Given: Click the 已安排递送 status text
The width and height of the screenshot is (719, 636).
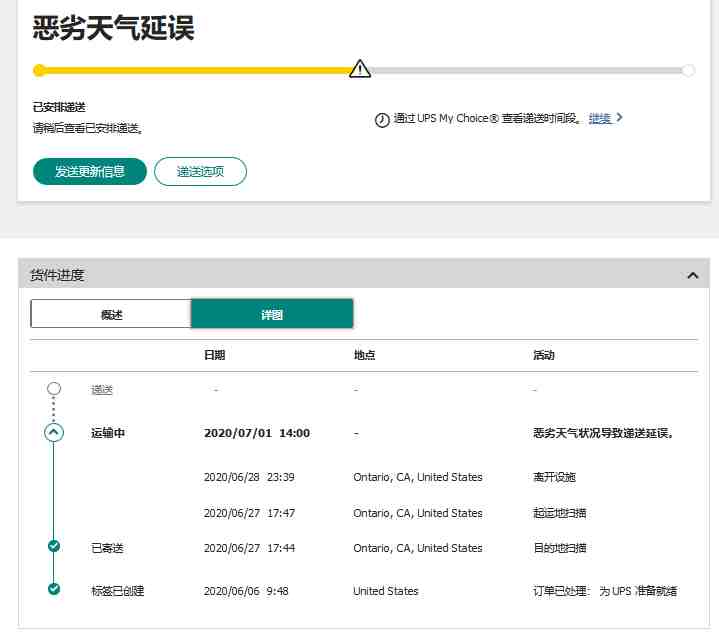Looking at the screenshot, I should [x=59, y=107].
